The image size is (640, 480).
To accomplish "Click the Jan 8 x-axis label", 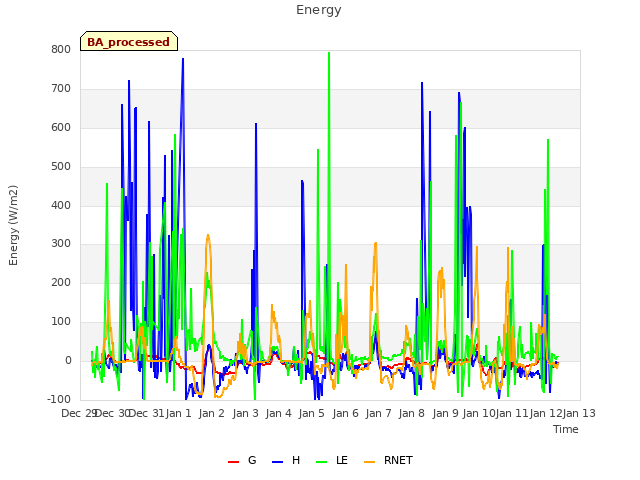I will point(412,413).
